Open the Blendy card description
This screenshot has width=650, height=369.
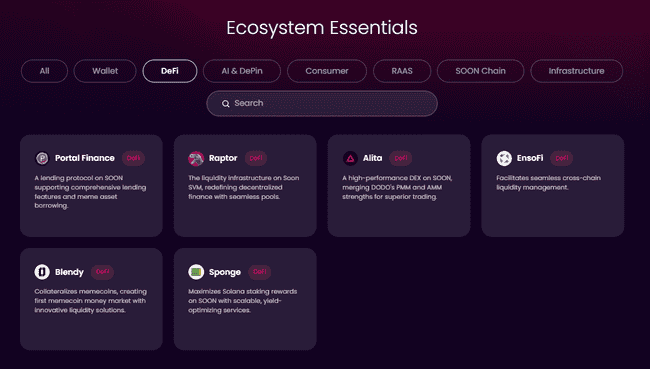tap(90, 301)
